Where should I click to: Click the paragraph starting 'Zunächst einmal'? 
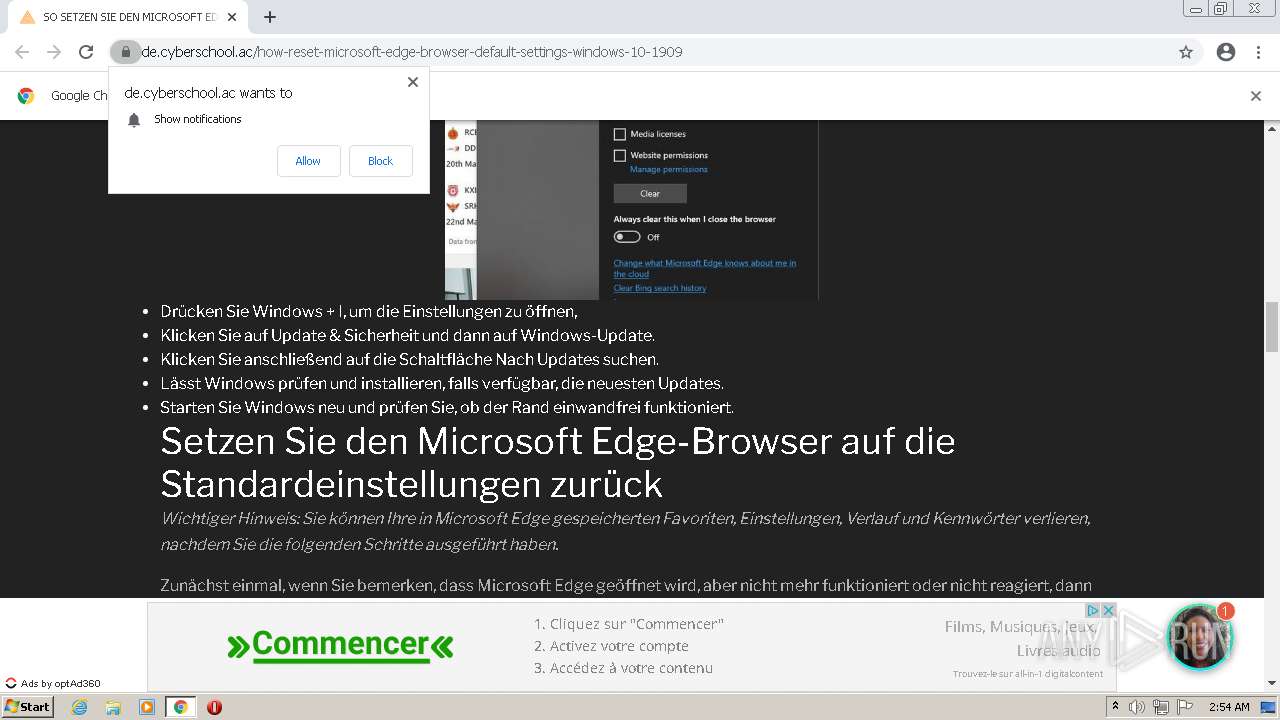pyautogui.click(x=625, y=585)
